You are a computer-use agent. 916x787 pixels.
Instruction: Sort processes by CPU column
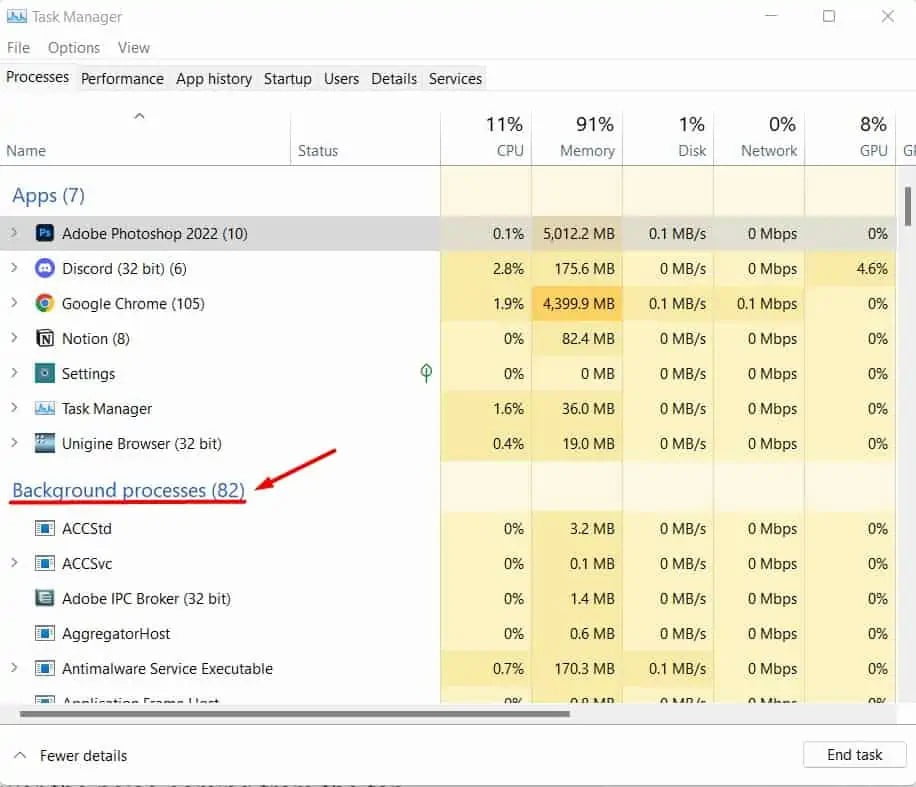486,137
